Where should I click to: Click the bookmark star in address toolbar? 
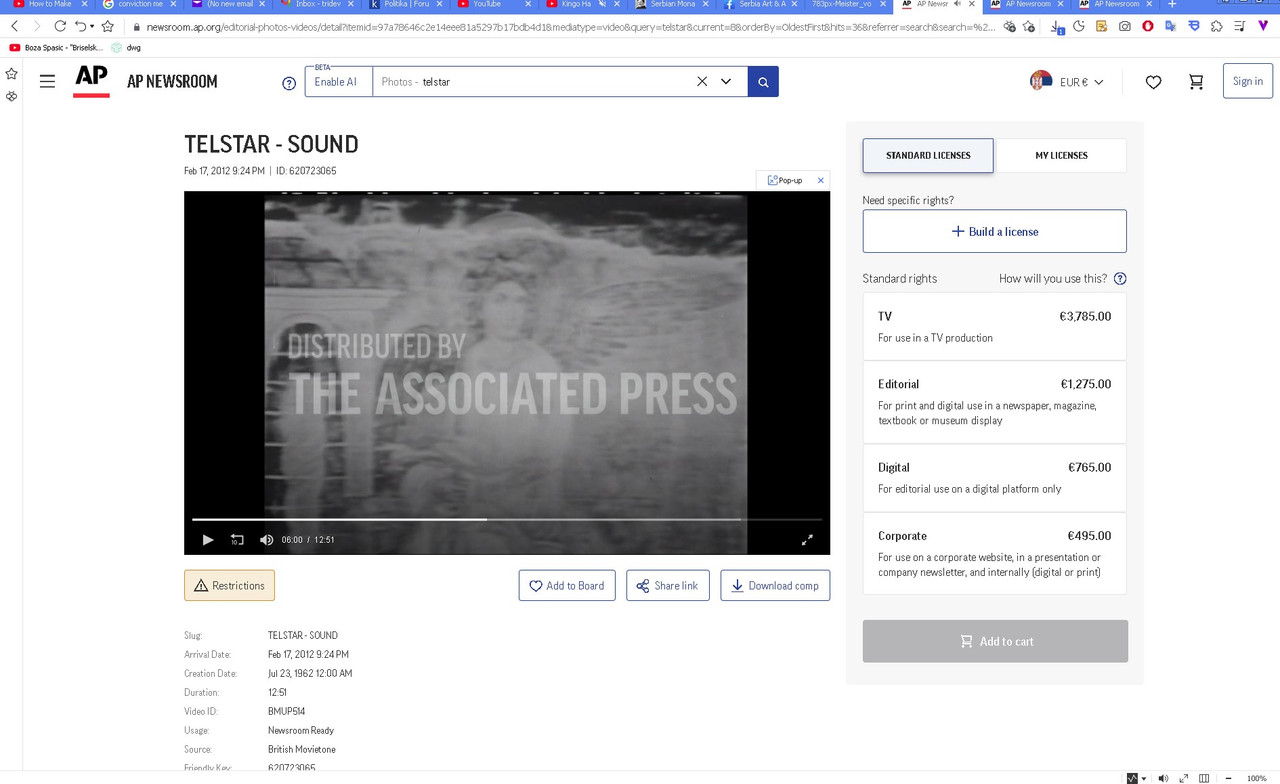[x=108, y=26]
